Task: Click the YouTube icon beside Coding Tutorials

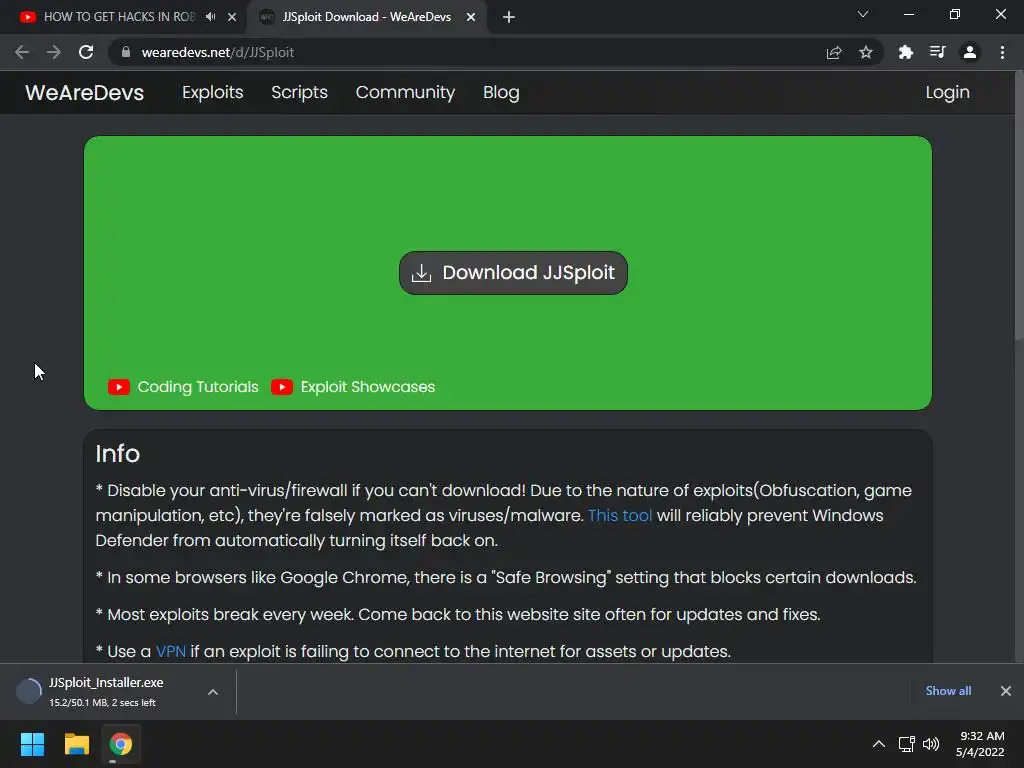Action: pyautogui.click(x=119, y=387)
